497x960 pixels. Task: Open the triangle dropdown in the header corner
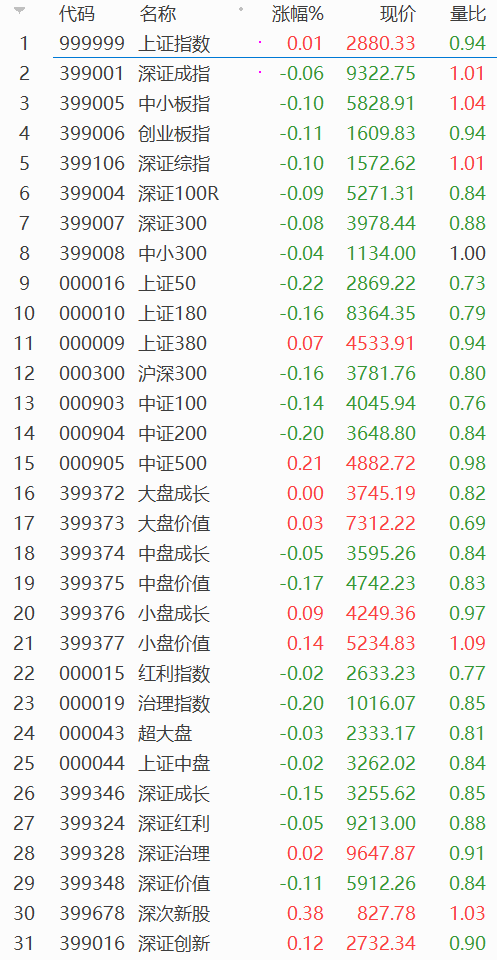pyautogui.click(x=20, y=11)
